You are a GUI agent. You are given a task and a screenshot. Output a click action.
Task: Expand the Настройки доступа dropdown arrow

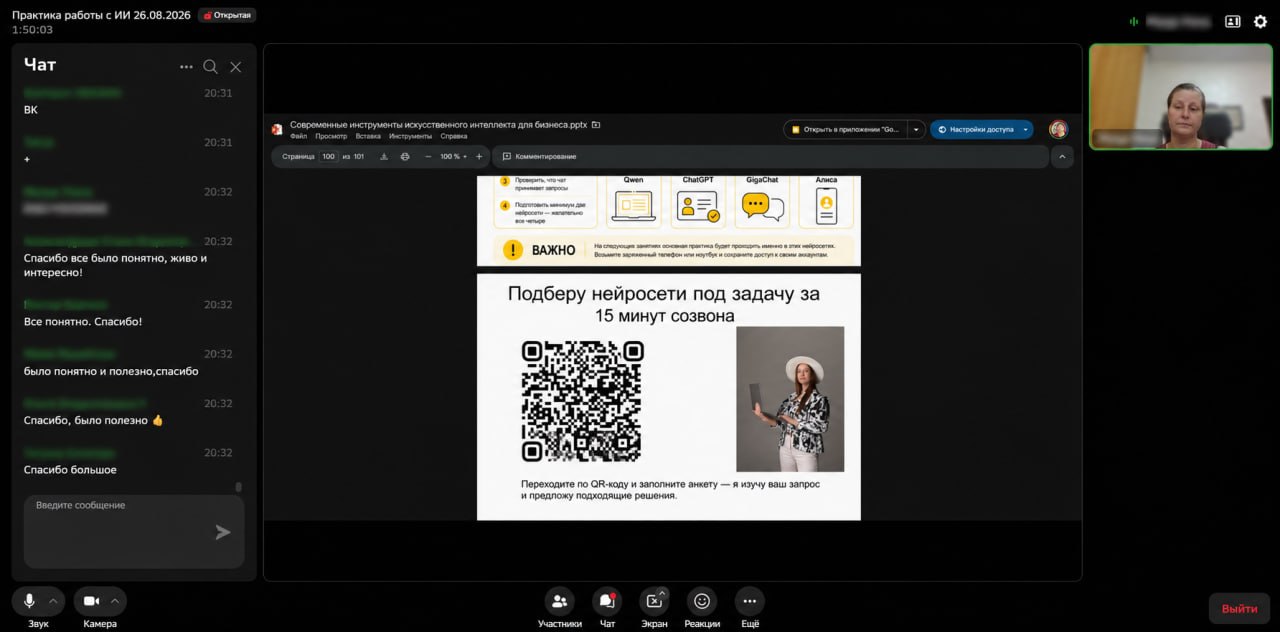point(1026,129)
